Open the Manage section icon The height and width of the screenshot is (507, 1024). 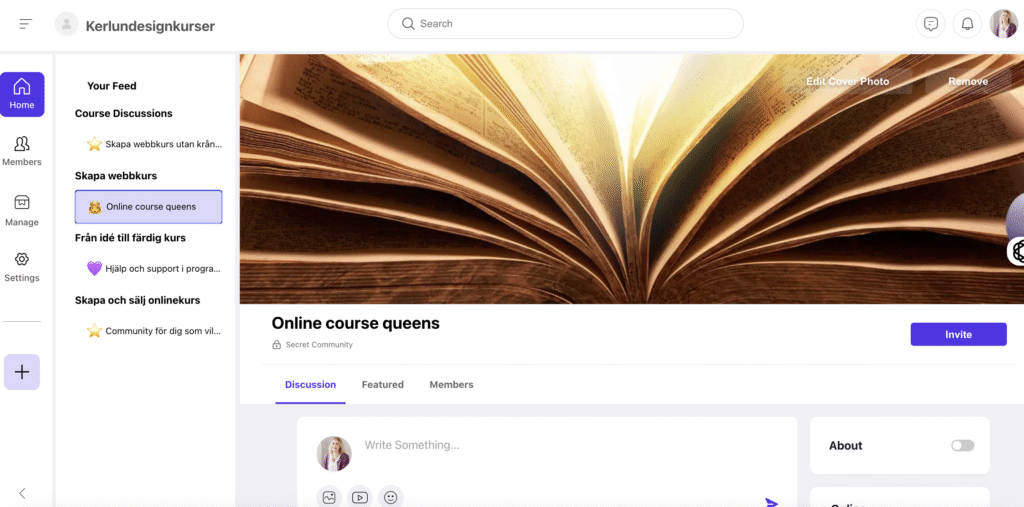click(x=22, y=202)
